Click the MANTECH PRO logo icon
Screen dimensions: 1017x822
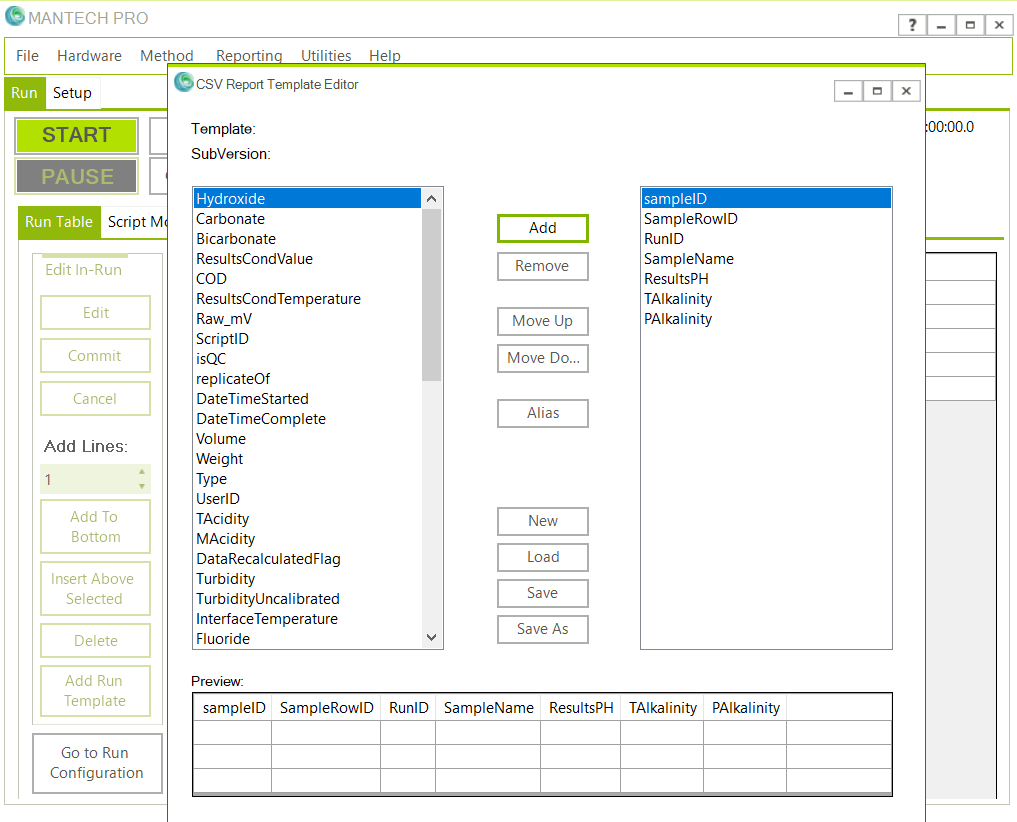(x=15, y=16)
